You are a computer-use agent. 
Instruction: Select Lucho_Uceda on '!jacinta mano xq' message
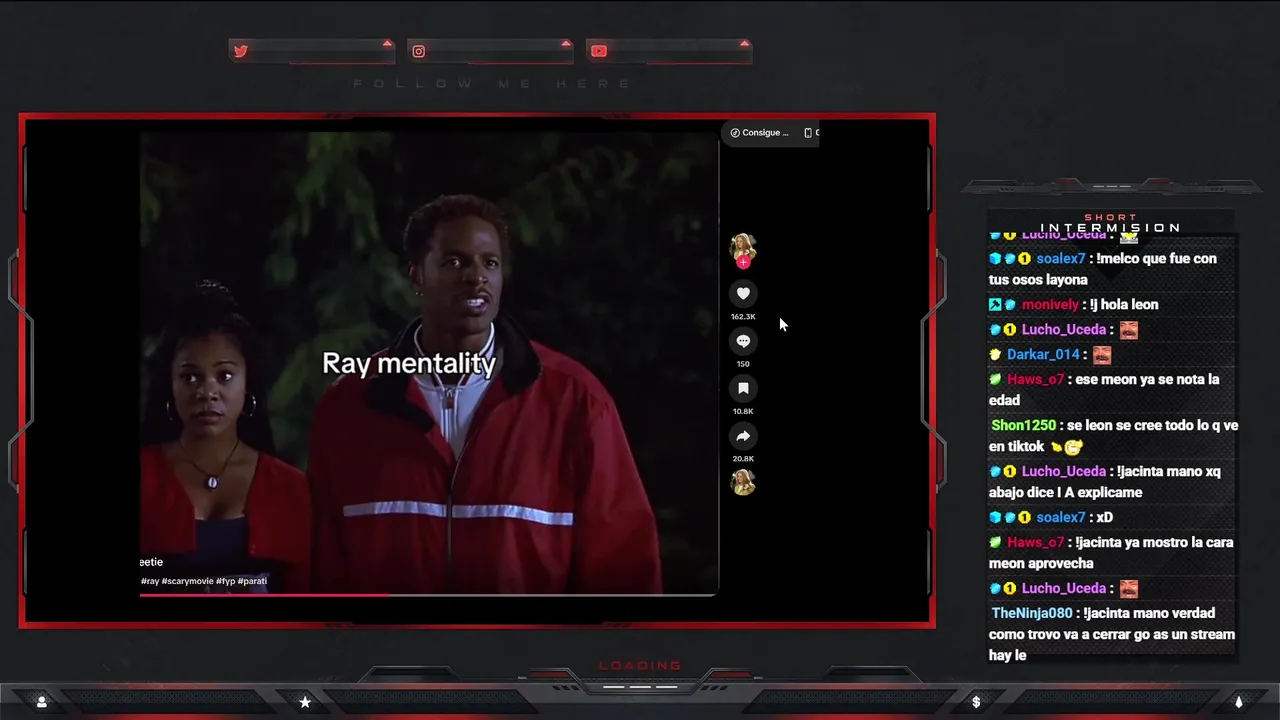click(1064, 471)
